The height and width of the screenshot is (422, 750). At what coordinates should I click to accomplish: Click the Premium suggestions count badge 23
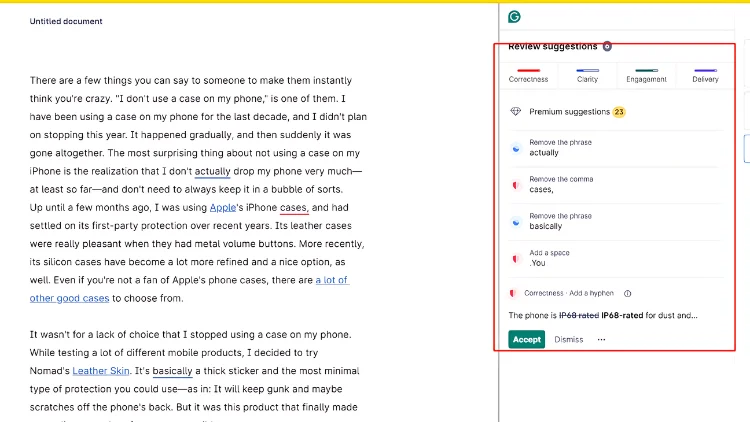tap(619, 112)
